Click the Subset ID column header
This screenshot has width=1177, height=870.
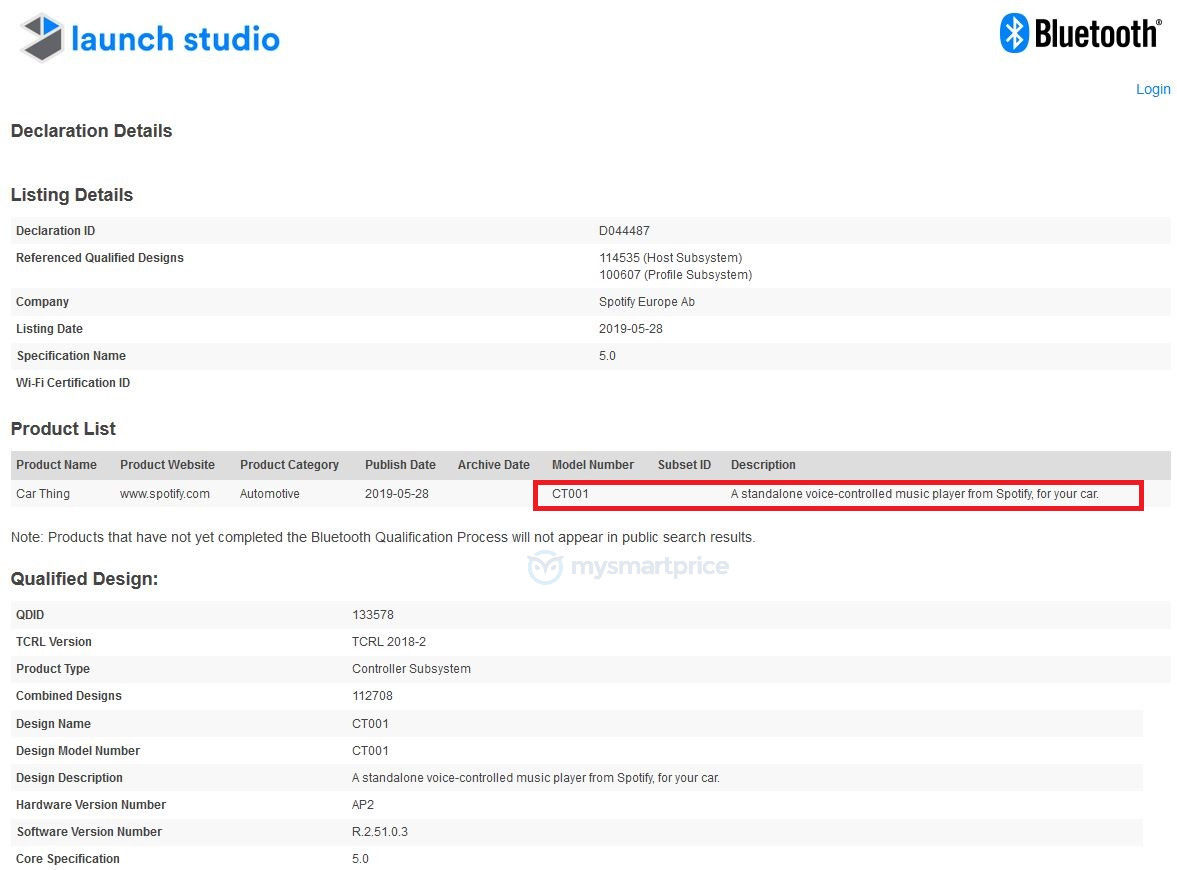tap(684, 465)
